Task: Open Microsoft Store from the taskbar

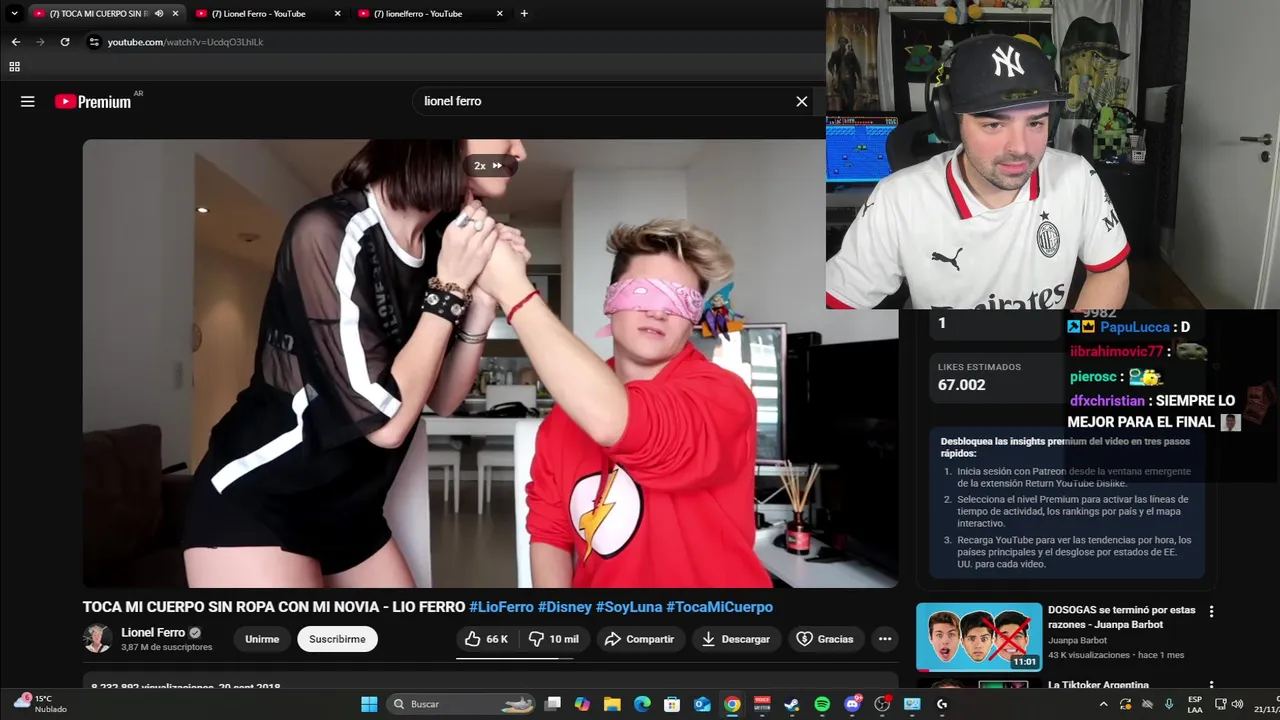Action: coord(672,704)
